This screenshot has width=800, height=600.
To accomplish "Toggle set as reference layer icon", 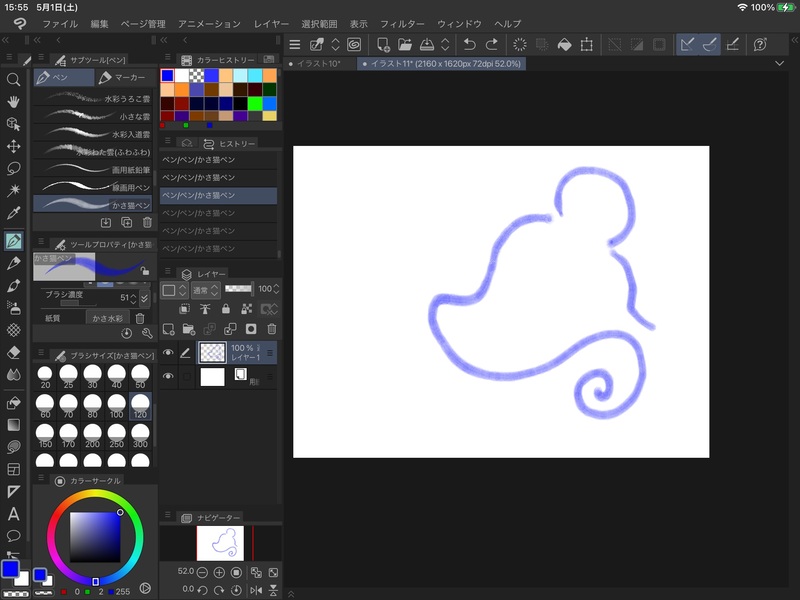I will (x=205, y=309).
